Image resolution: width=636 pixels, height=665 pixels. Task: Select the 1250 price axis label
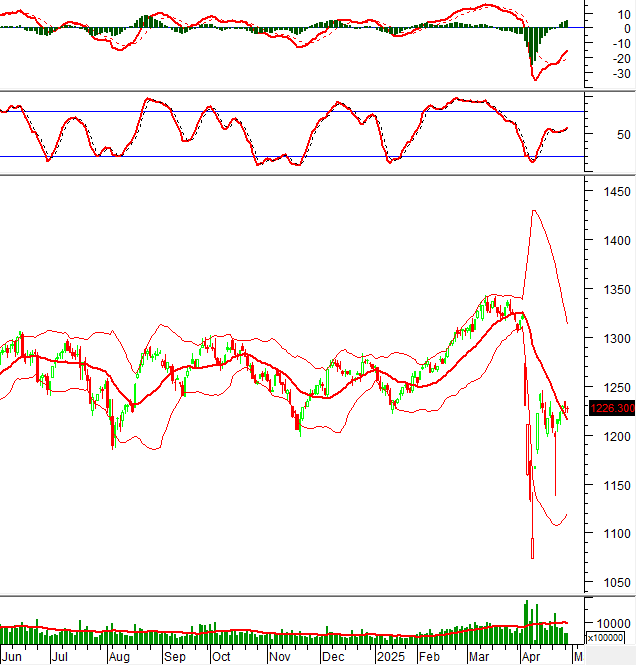[617, 387]
